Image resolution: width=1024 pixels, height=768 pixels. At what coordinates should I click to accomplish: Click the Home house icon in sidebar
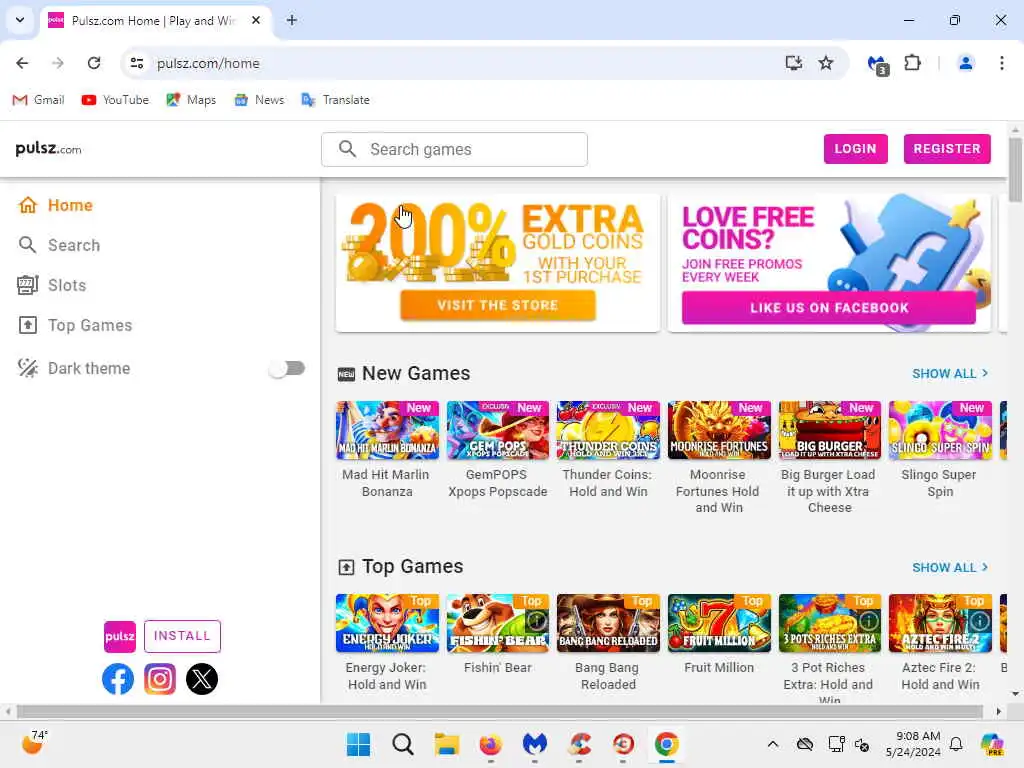27,205
